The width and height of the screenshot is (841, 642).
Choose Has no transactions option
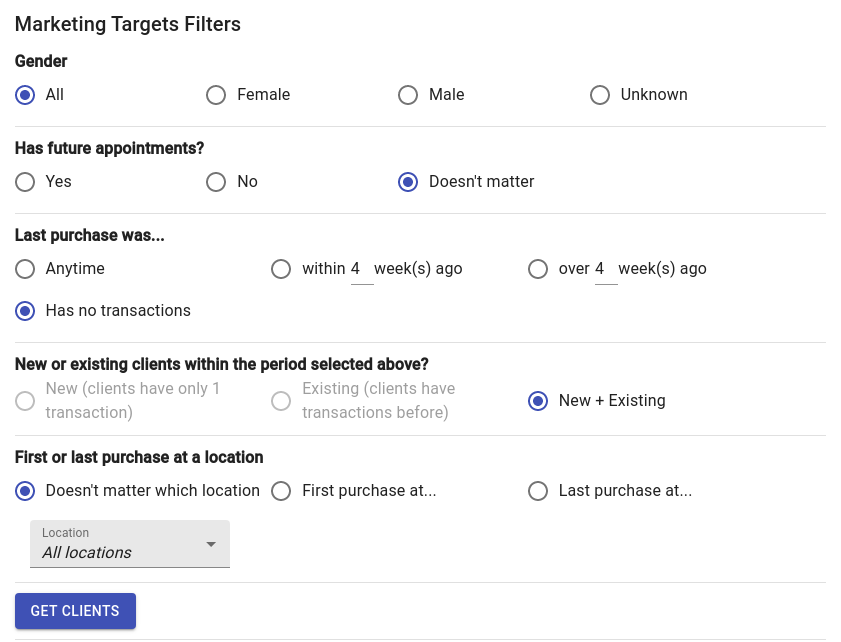click(25, 311)
